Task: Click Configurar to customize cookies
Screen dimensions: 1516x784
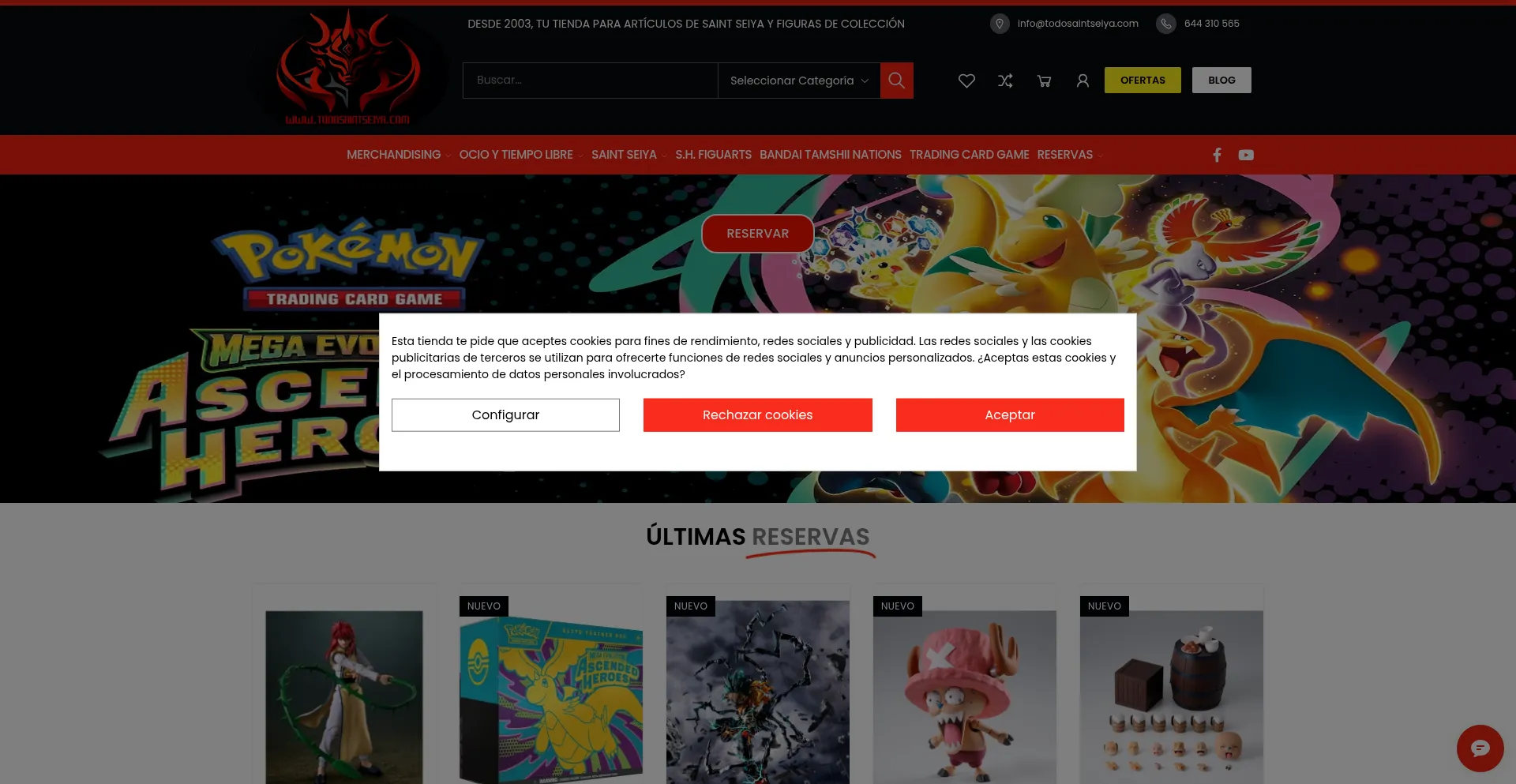Action: (x=505, y=415)
